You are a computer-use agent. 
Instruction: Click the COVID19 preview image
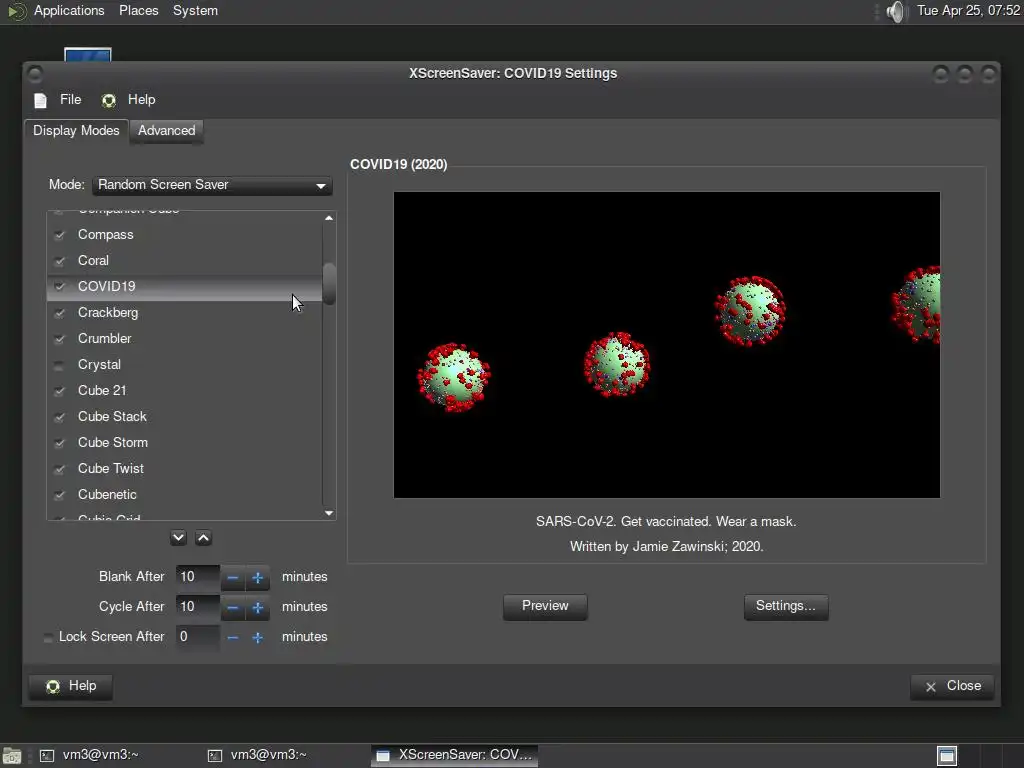pos(667,345)
